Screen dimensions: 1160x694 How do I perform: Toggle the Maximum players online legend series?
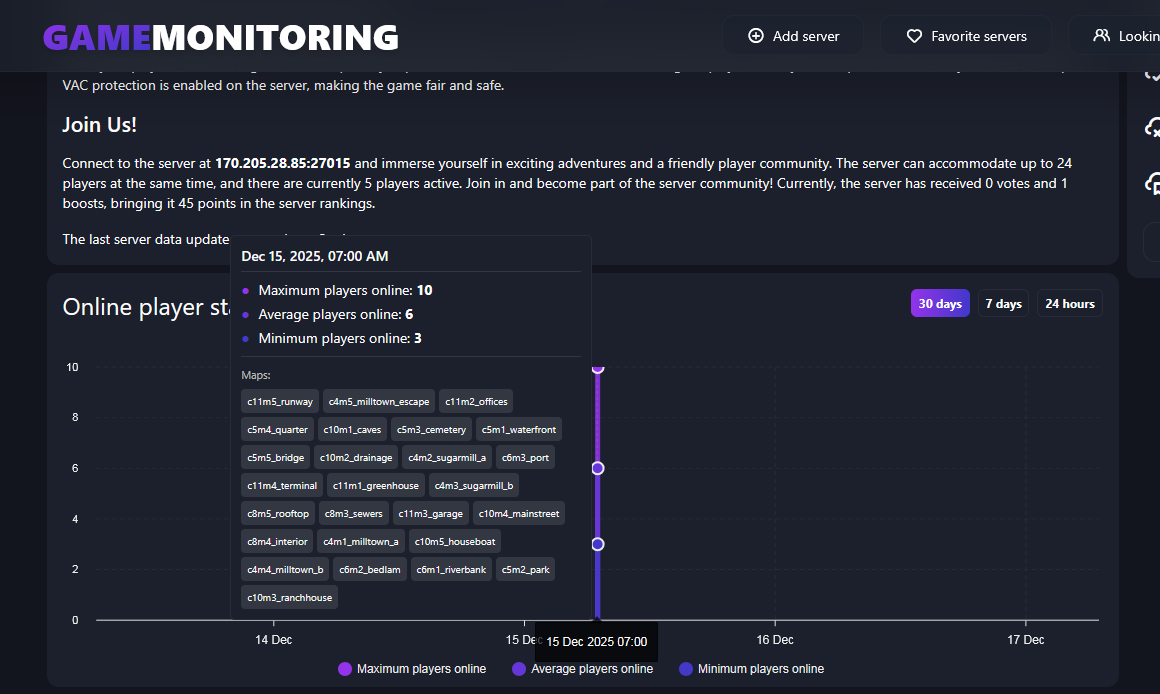point(412,669)
